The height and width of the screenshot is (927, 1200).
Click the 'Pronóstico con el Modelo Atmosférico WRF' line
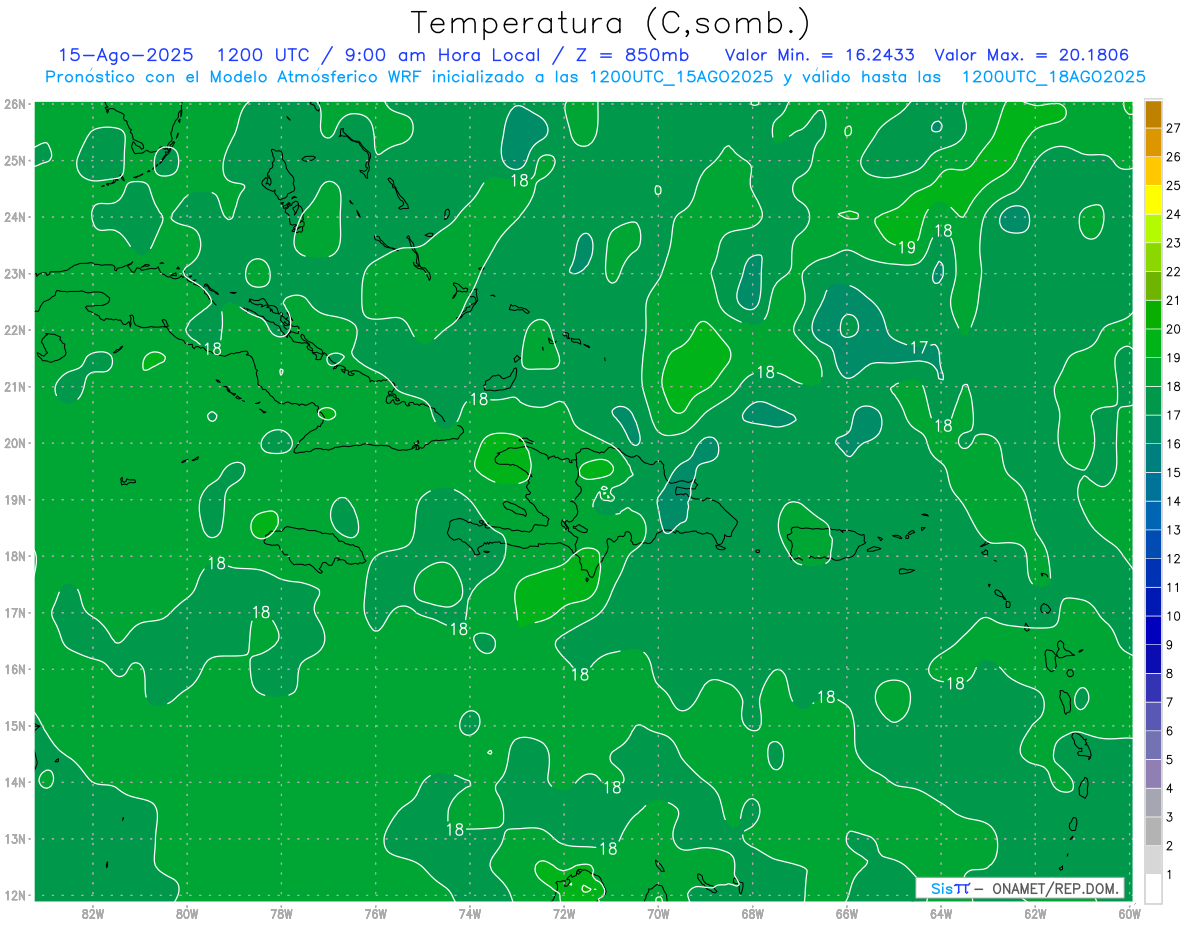coord(595,77)
